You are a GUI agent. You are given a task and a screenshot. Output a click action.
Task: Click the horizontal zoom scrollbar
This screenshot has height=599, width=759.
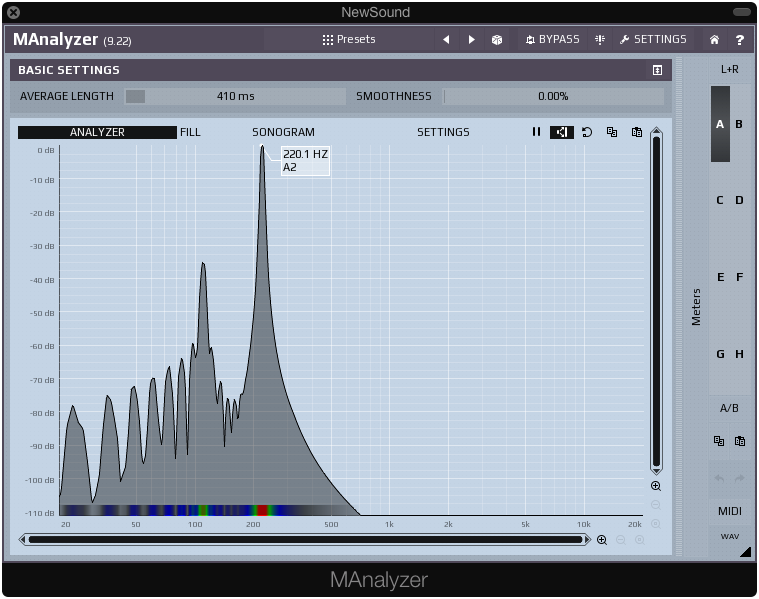[x=305, y=539]
